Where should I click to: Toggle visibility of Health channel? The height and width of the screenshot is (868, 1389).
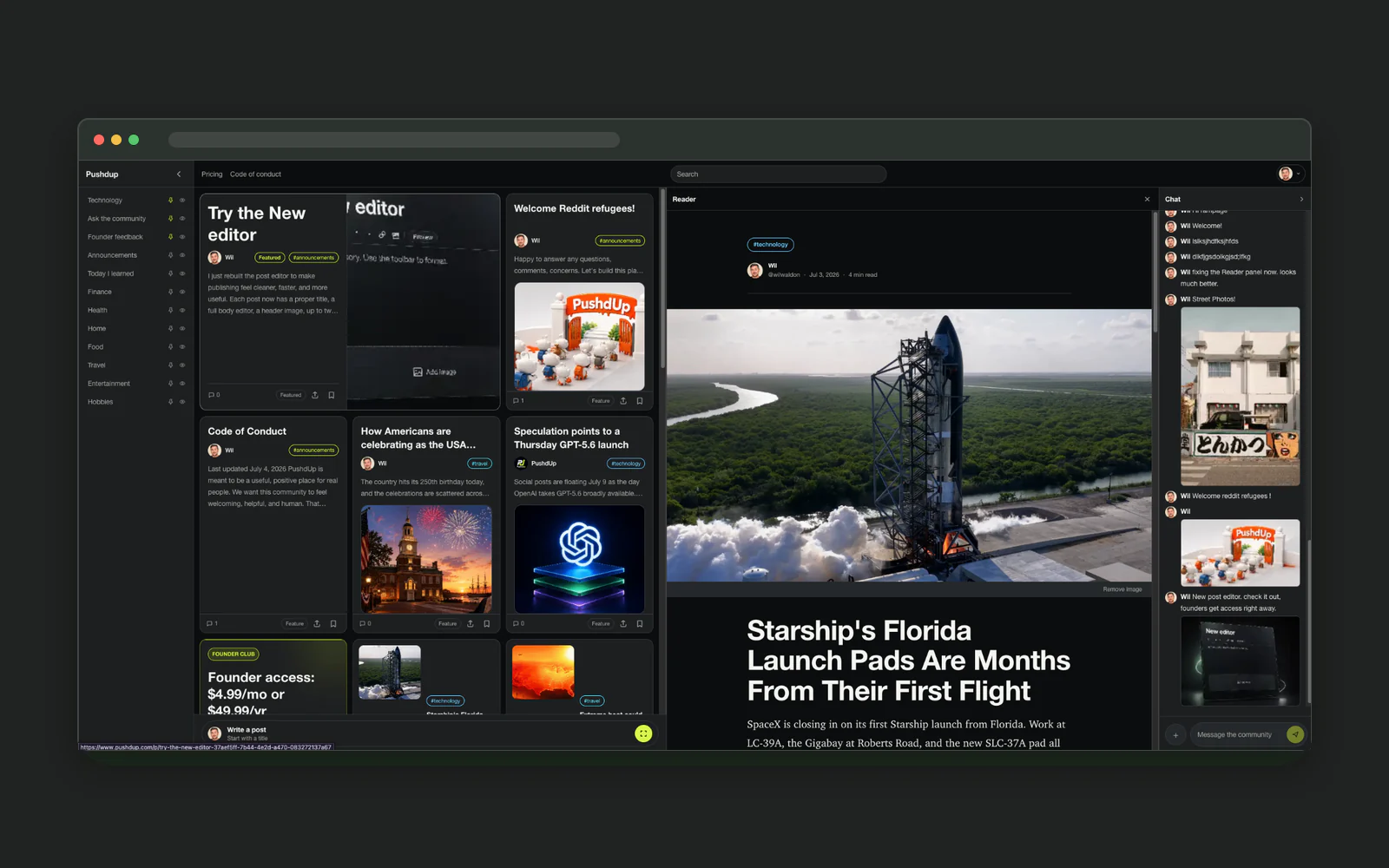[x=182, y=310]
